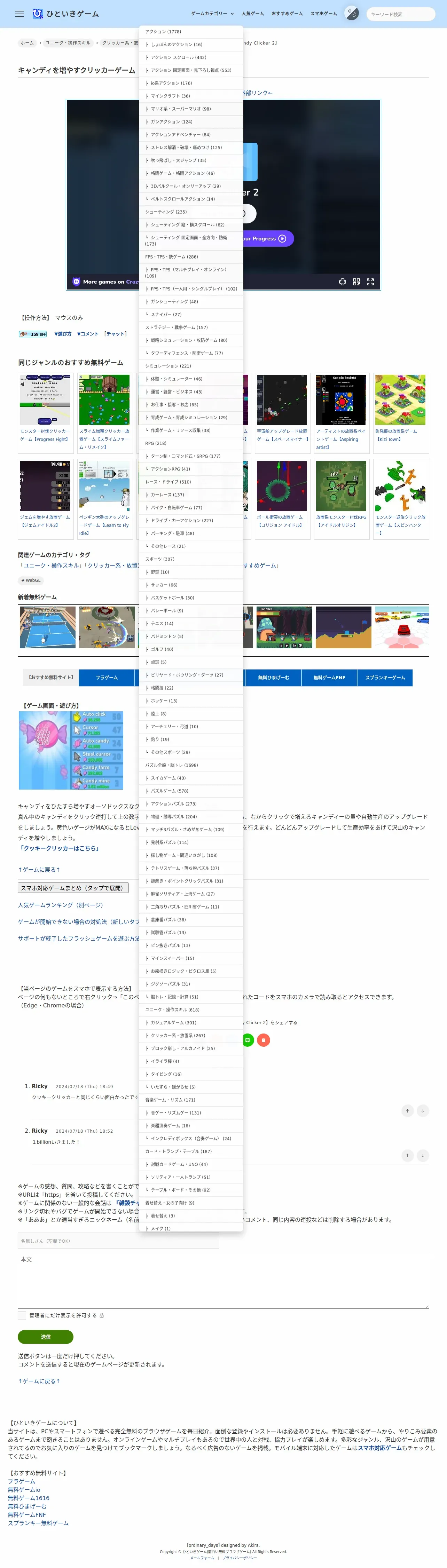Image resolution: width=447 pixels, height=1568 pixels.
Task: Open the 無料ゲームFNF tab
Action: point(329,678)
